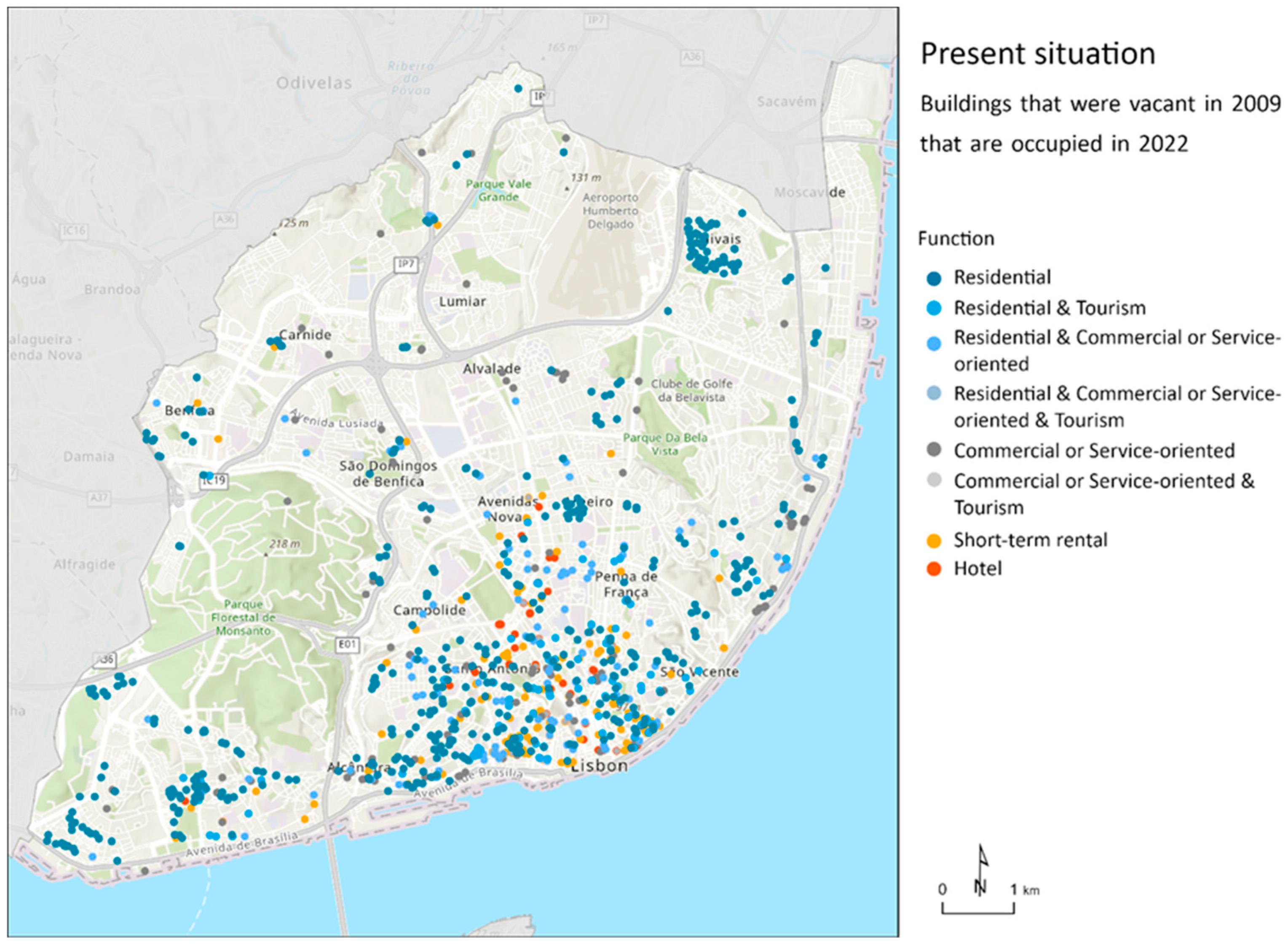Screen dimensions: 1288x948
Task: Click the Function legend heading
Action: [x=956, y=239]
